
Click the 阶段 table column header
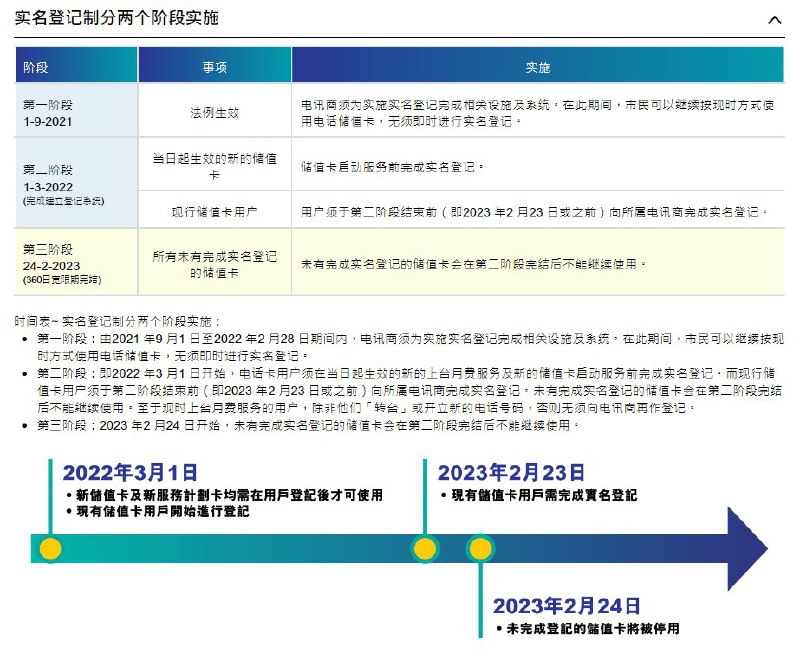click(x=76, y=66)
